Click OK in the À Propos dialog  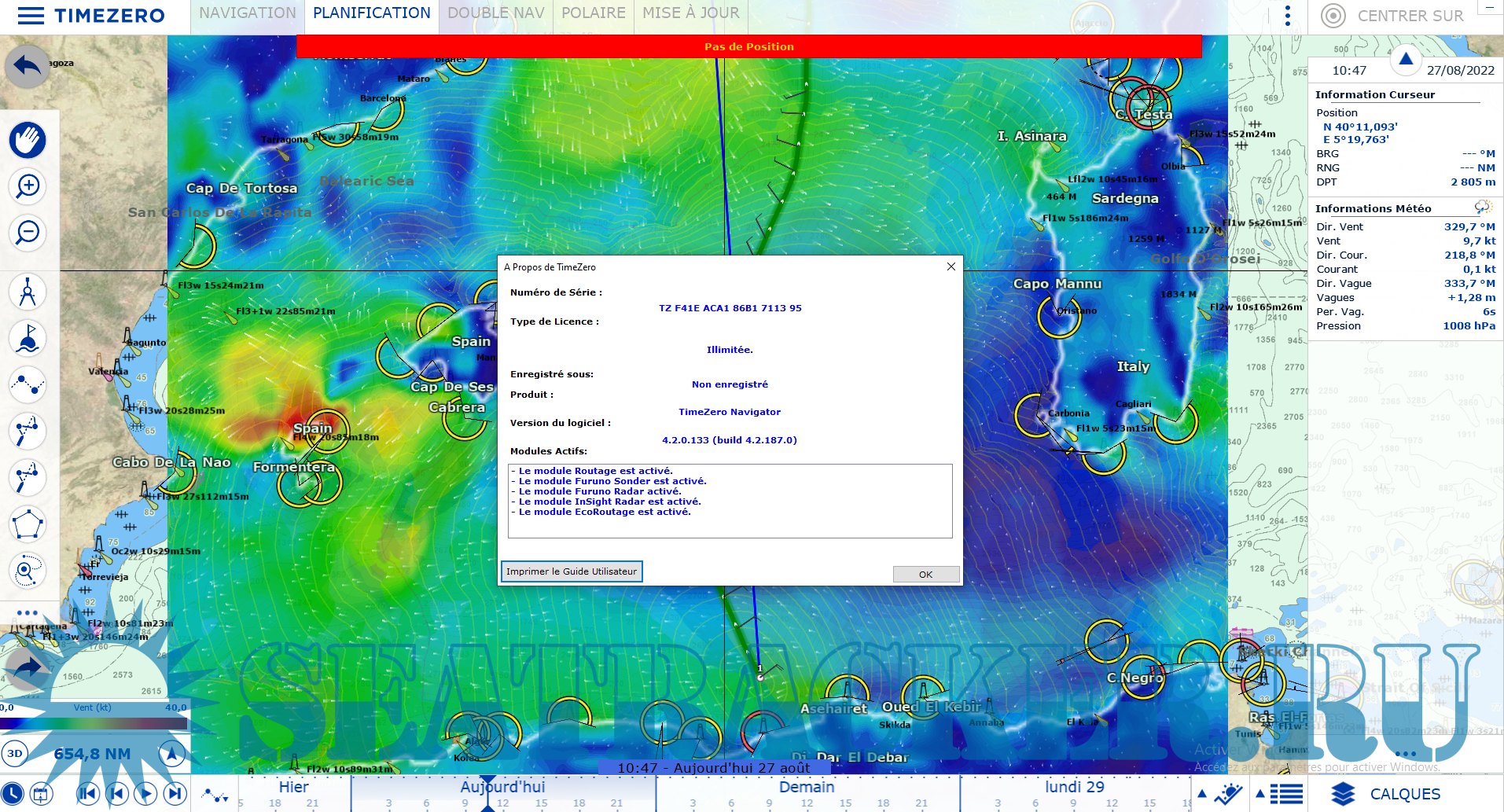(925, 575)
